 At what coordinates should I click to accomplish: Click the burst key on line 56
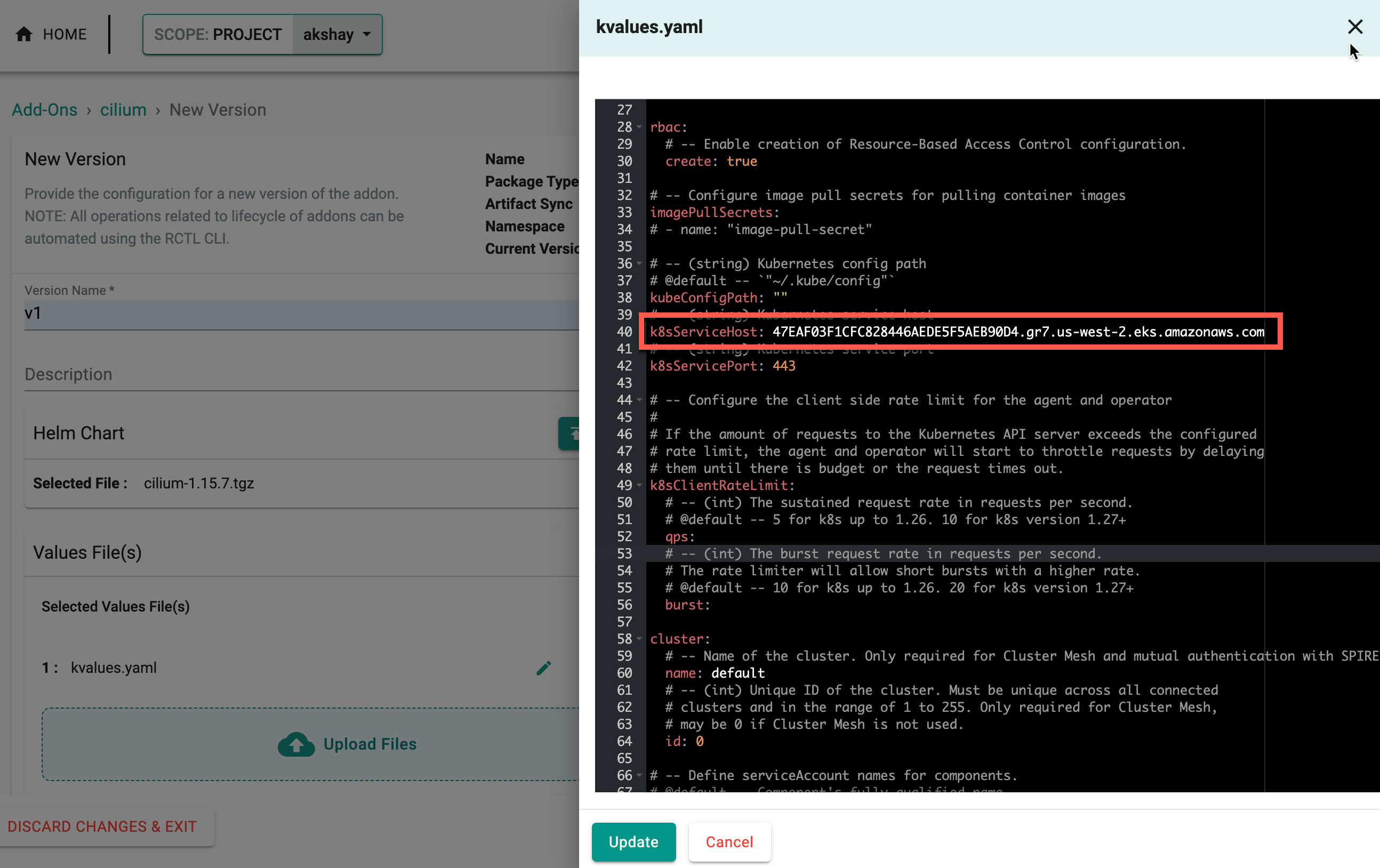tap(684, 605)
